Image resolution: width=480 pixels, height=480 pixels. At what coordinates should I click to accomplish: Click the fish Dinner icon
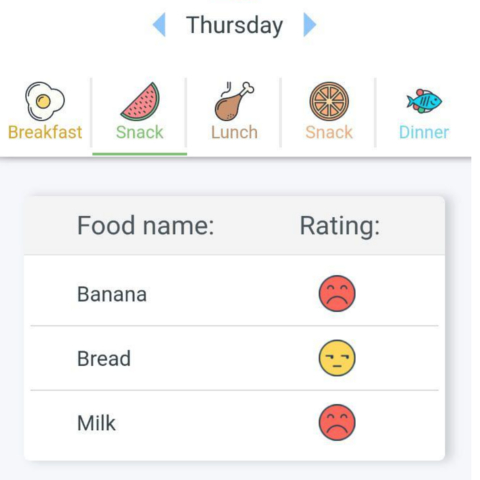[x=424, y=101]
